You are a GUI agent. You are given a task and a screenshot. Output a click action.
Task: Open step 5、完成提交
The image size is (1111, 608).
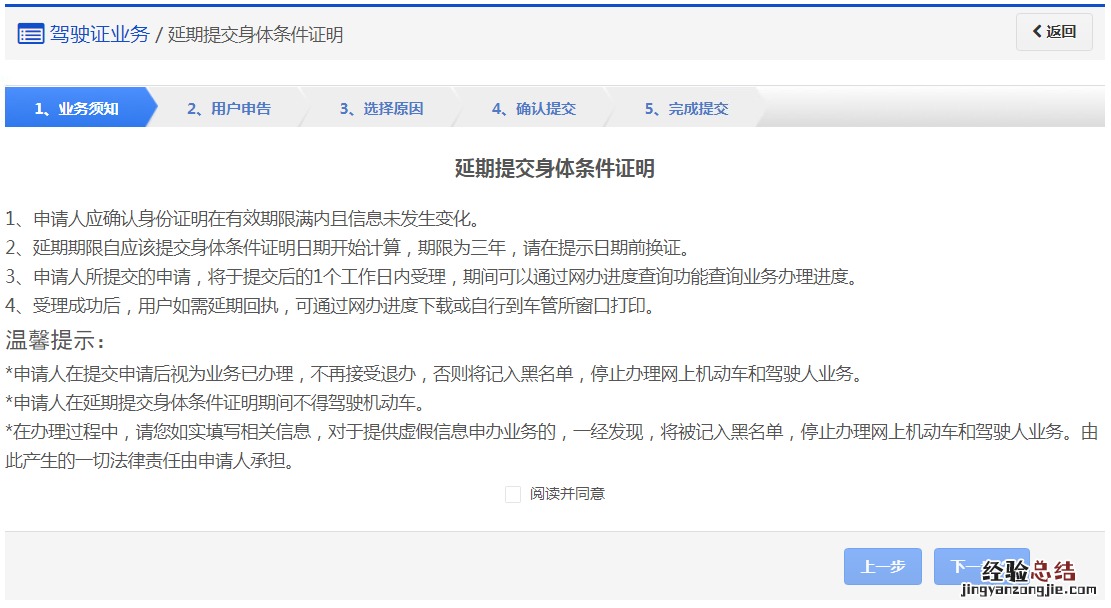[686, 108]
